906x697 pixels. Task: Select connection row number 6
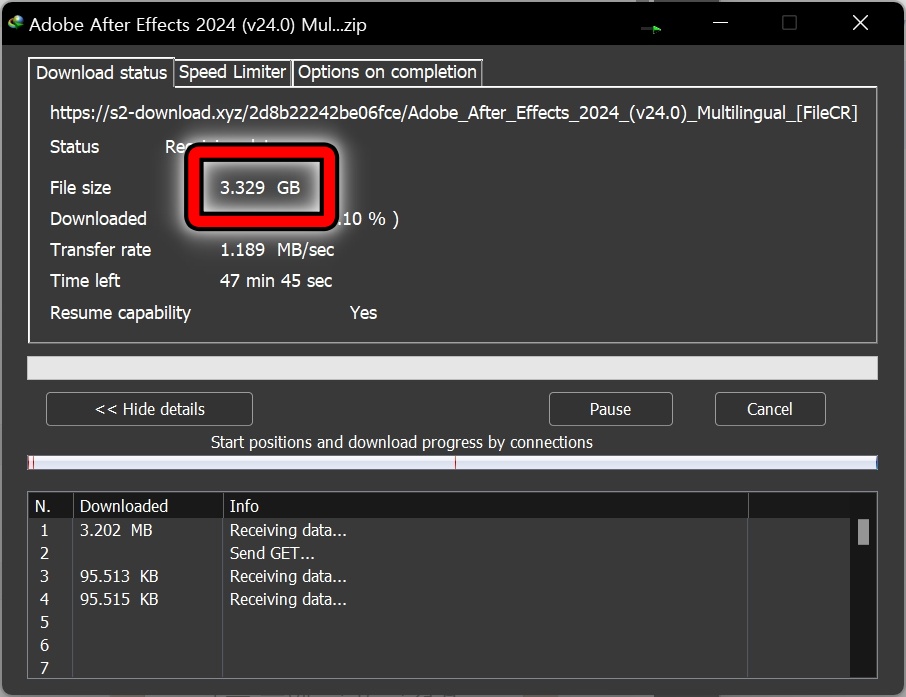point(439,646)
